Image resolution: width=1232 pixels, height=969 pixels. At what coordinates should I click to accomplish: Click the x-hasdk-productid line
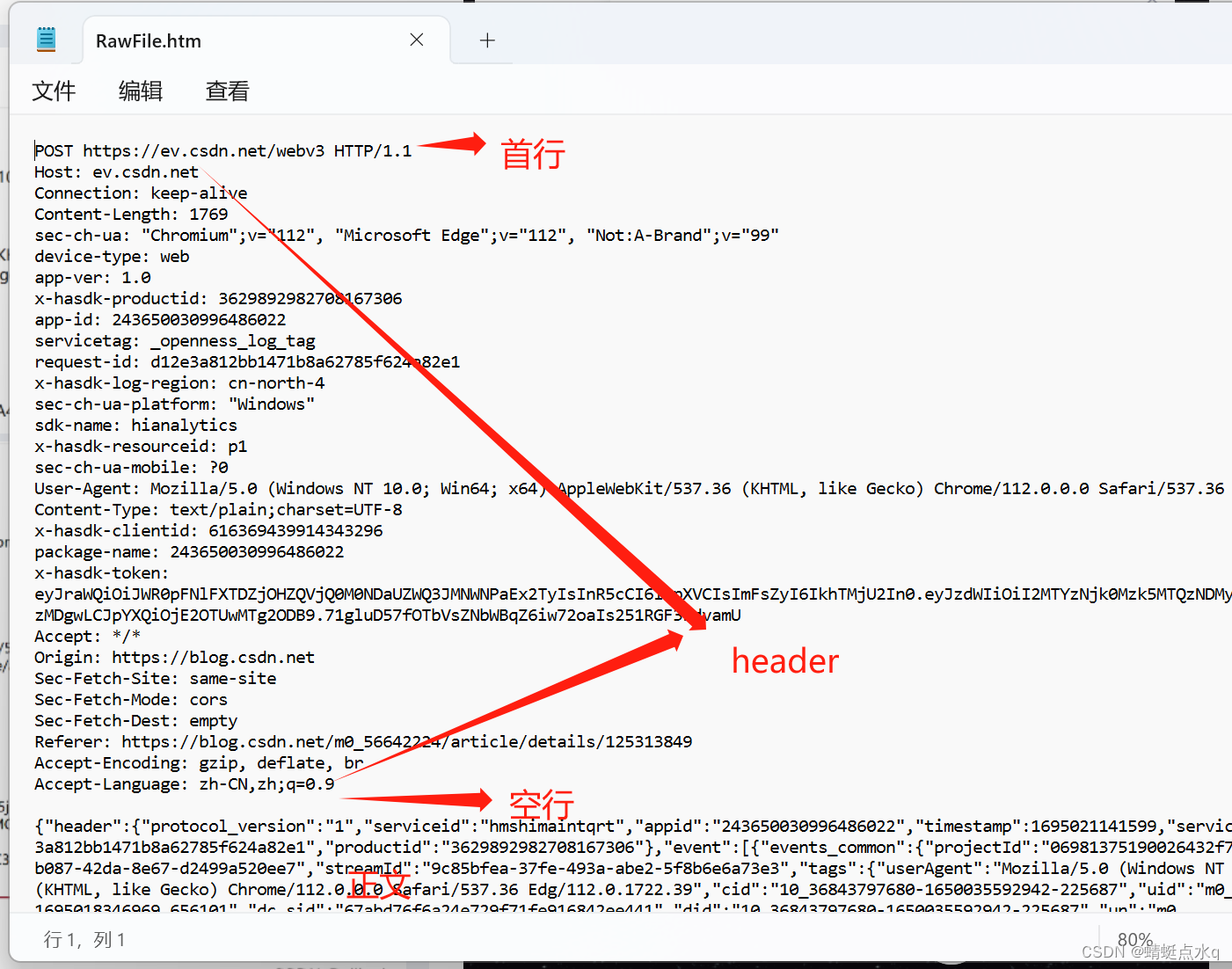pos(218,298)
